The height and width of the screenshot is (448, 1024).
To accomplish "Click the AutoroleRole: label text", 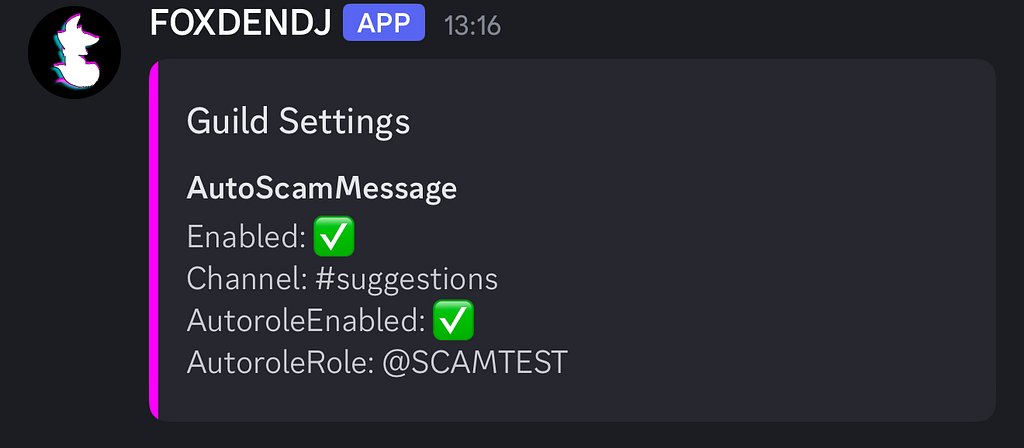I will 280,362.
